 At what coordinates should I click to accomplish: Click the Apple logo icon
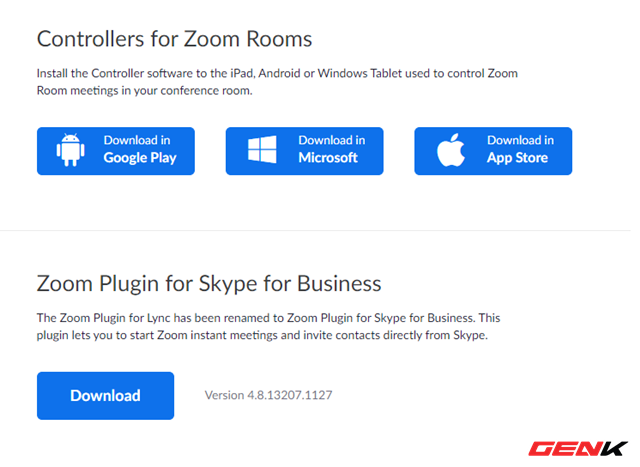[451, 150]
